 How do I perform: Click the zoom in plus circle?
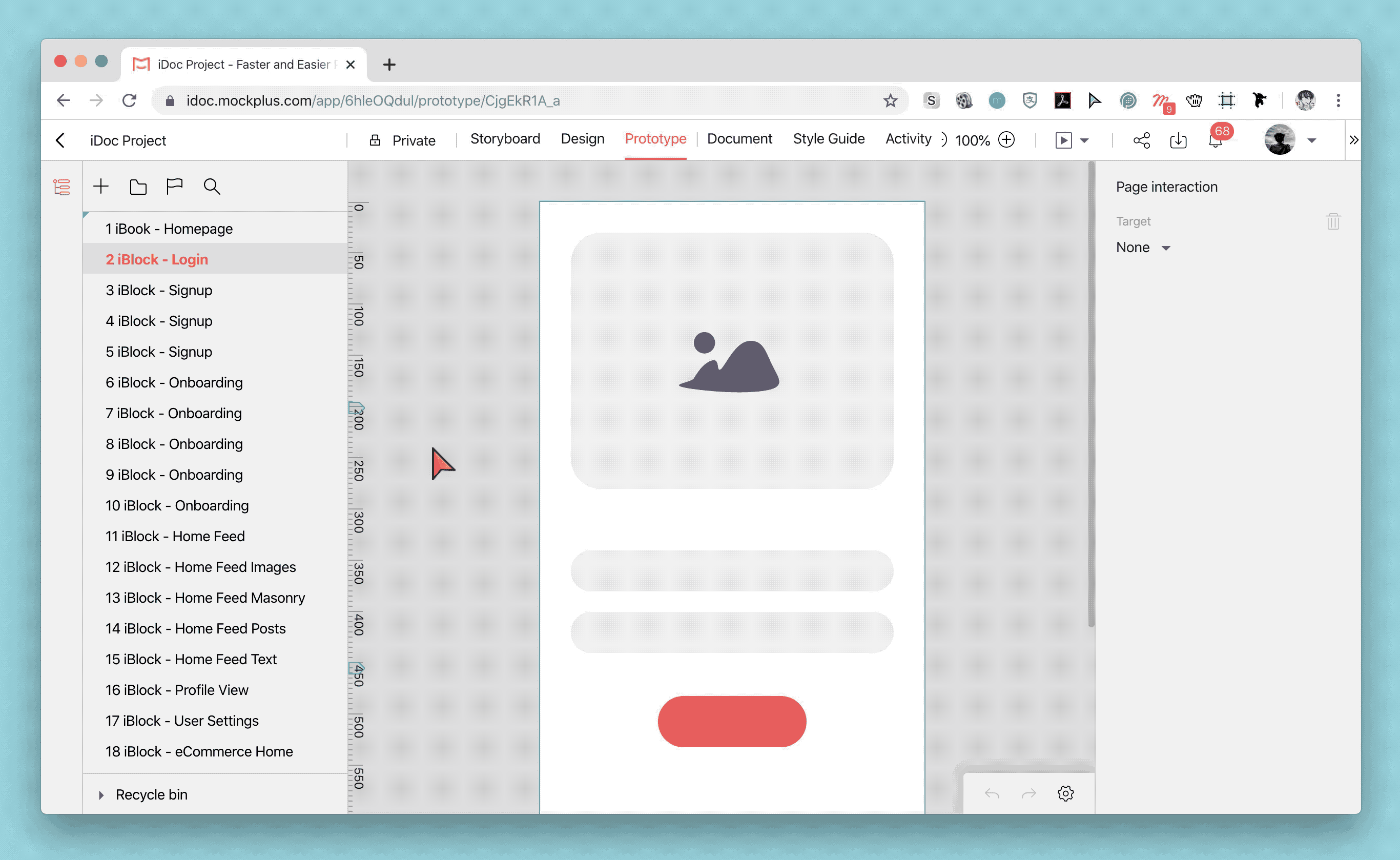pos(1006,139)
